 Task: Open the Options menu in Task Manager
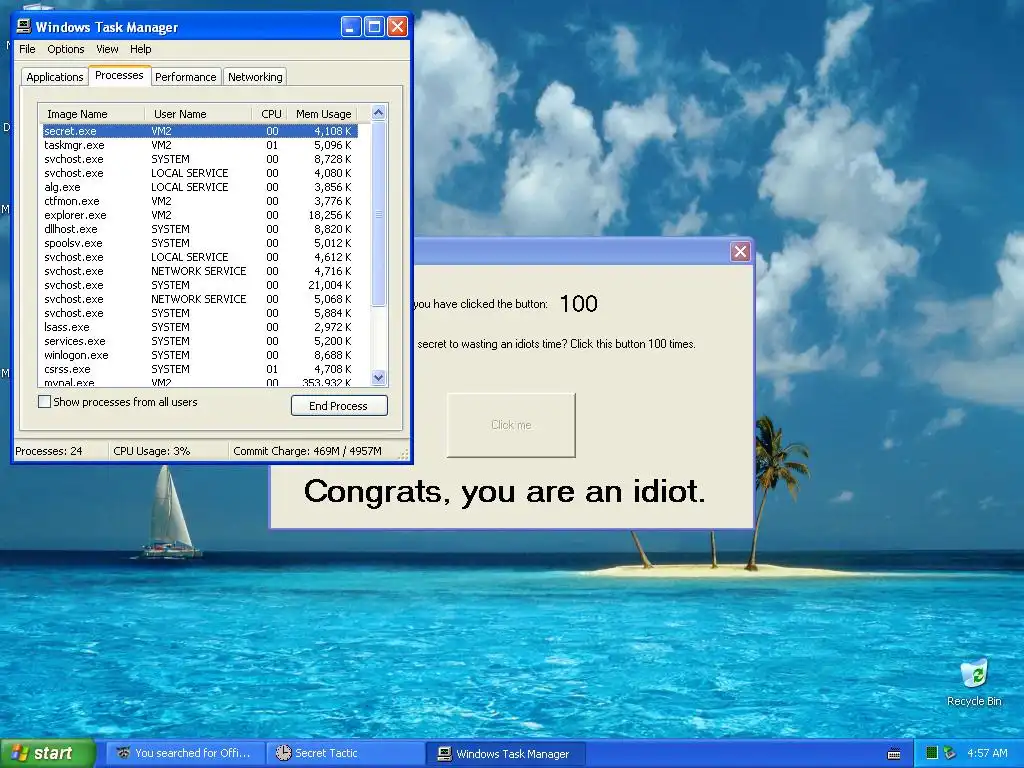65,49
